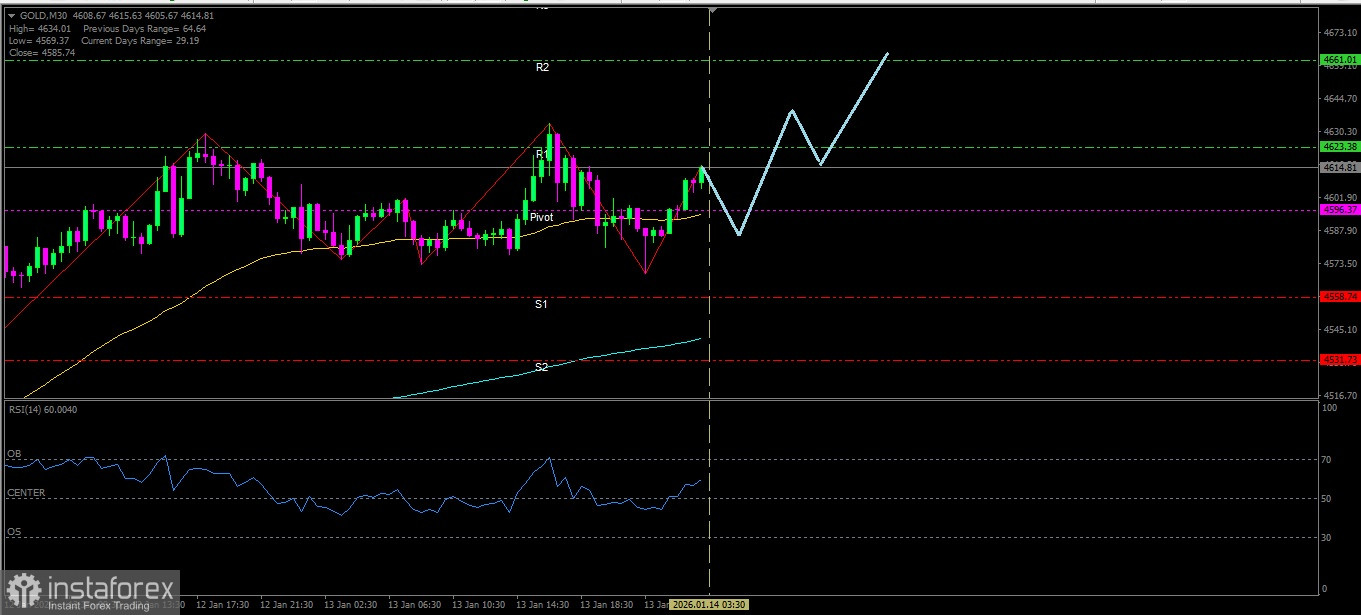The image size is (1361, 615).
Task: Click the S1 support level label
Action: (541, 303)
